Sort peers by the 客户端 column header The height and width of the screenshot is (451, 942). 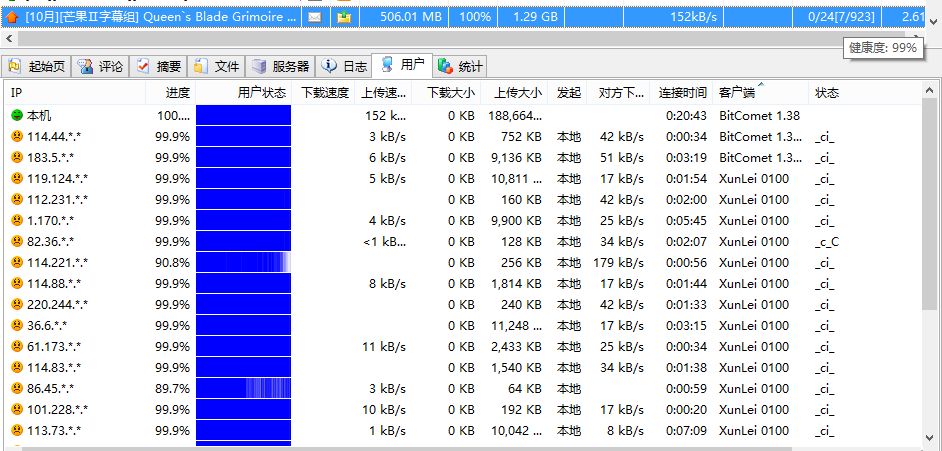pyautogui.click(x=737, y=93)
